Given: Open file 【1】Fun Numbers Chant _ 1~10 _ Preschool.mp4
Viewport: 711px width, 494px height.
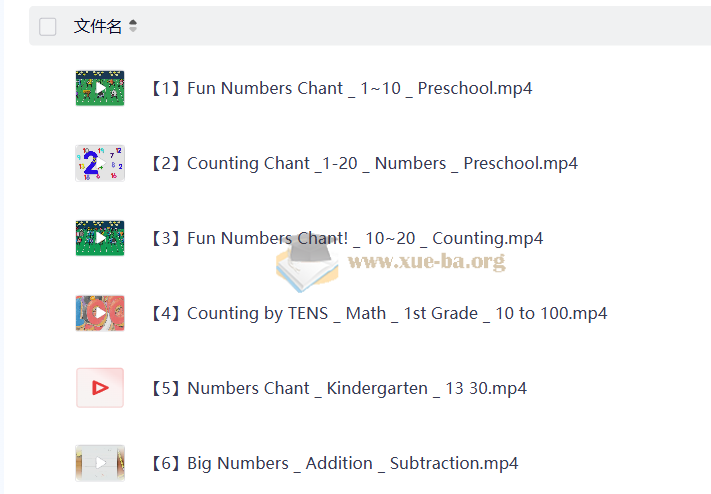Looking at the screenshot, I should (x=340, y=88).
